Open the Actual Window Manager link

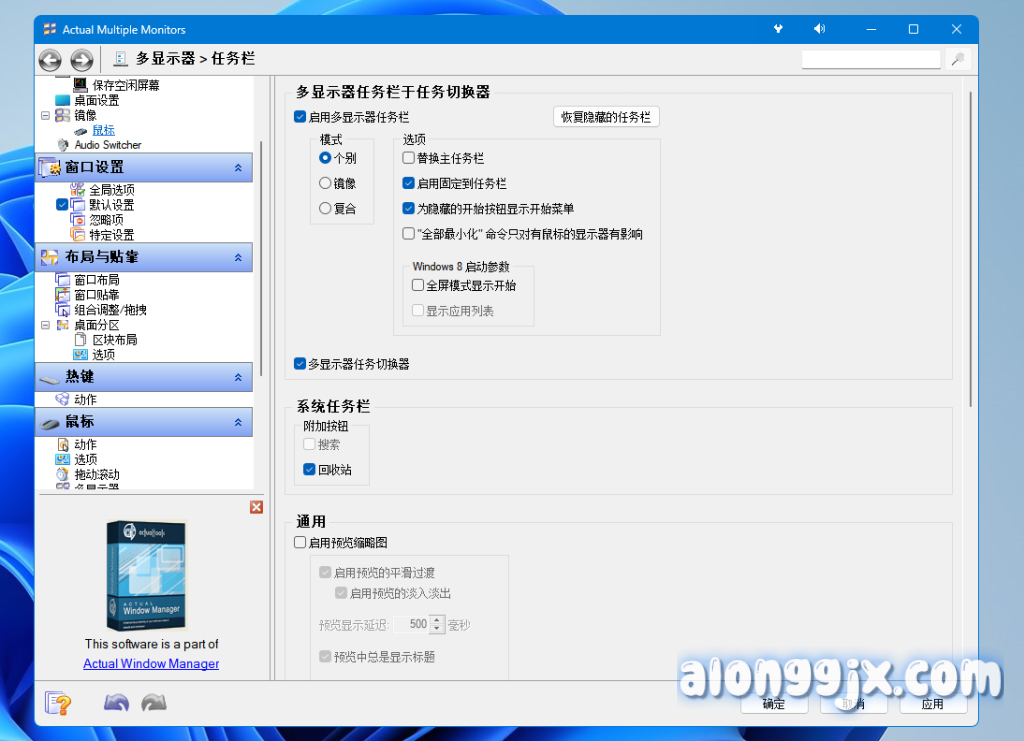click(151, 664)
